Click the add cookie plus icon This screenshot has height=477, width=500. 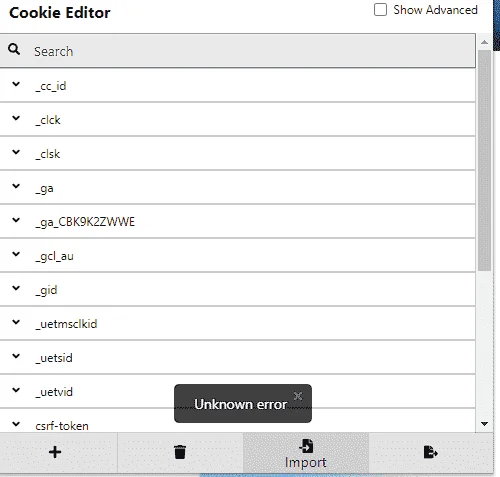(x=55, y=452)
